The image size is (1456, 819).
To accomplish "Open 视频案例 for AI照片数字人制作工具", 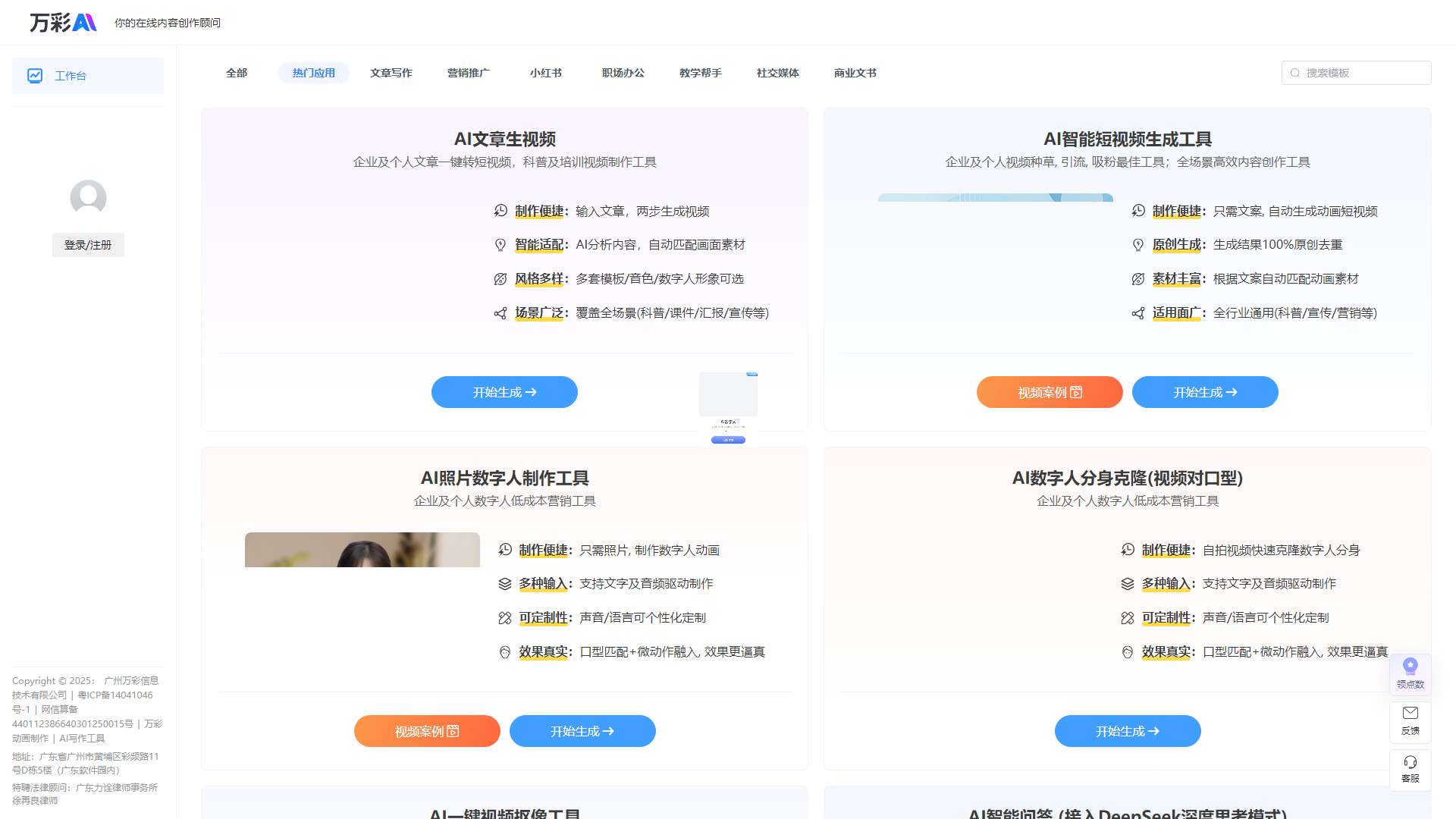I will coord(427,731).
